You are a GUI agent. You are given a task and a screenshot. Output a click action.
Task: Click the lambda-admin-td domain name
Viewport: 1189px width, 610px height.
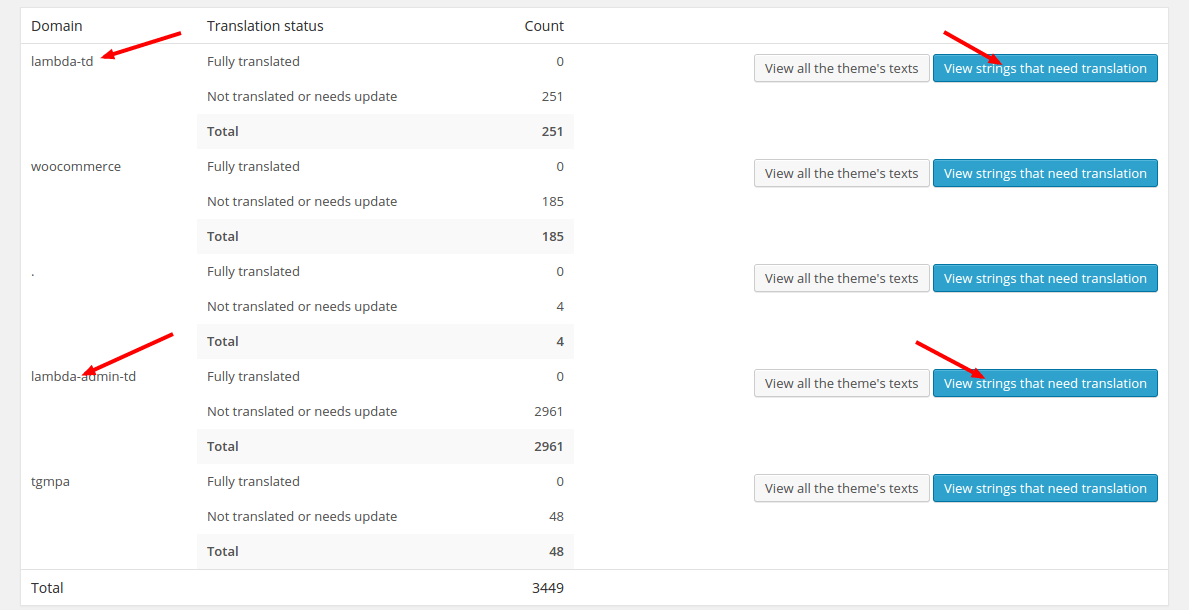(x=83, y=376)
